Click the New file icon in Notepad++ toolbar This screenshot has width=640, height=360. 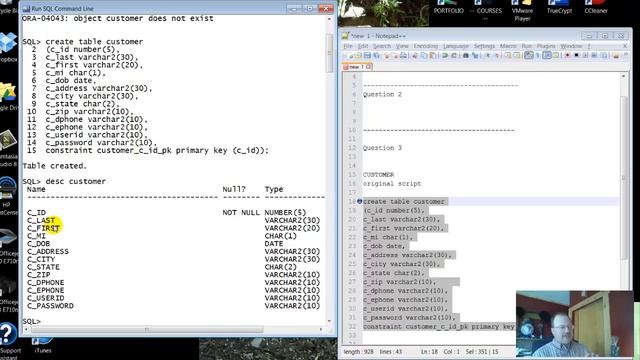tap(350, 55)
